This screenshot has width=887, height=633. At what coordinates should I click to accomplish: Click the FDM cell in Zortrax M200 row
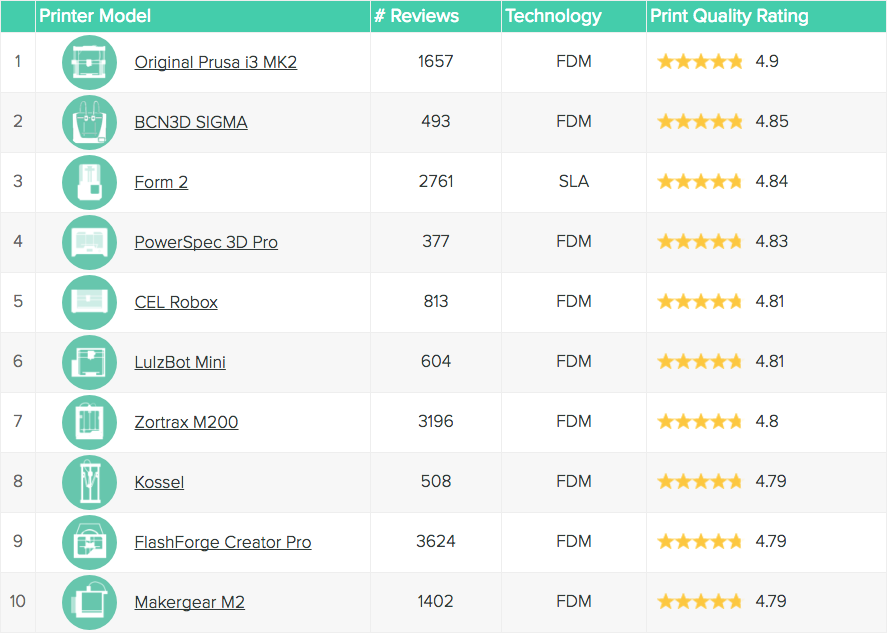point(574,421)
